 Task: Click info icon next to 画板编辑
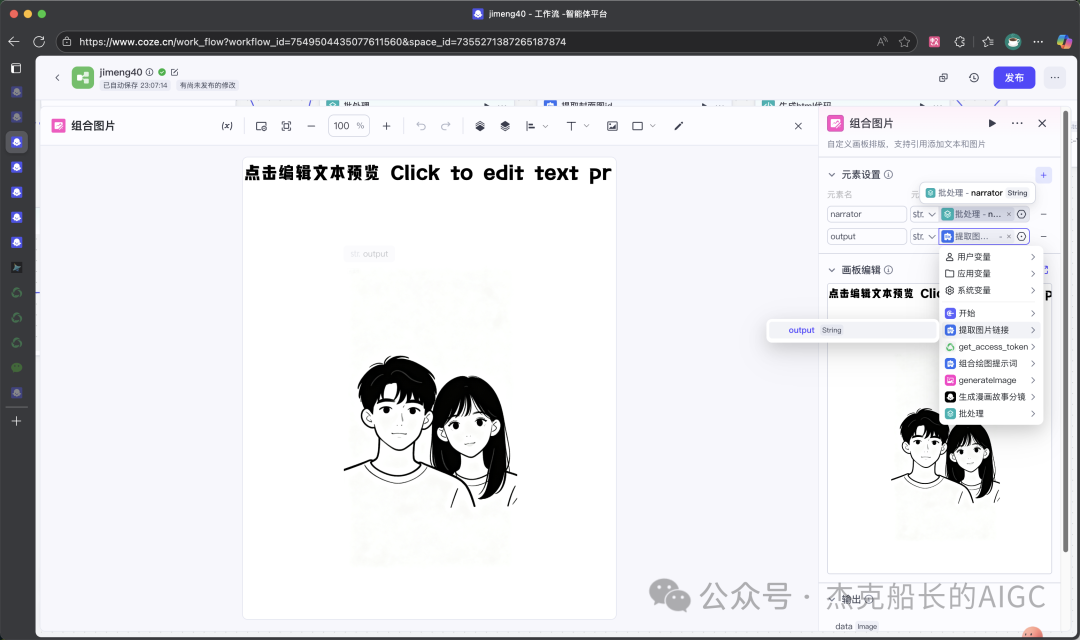[x=889, y=270]
